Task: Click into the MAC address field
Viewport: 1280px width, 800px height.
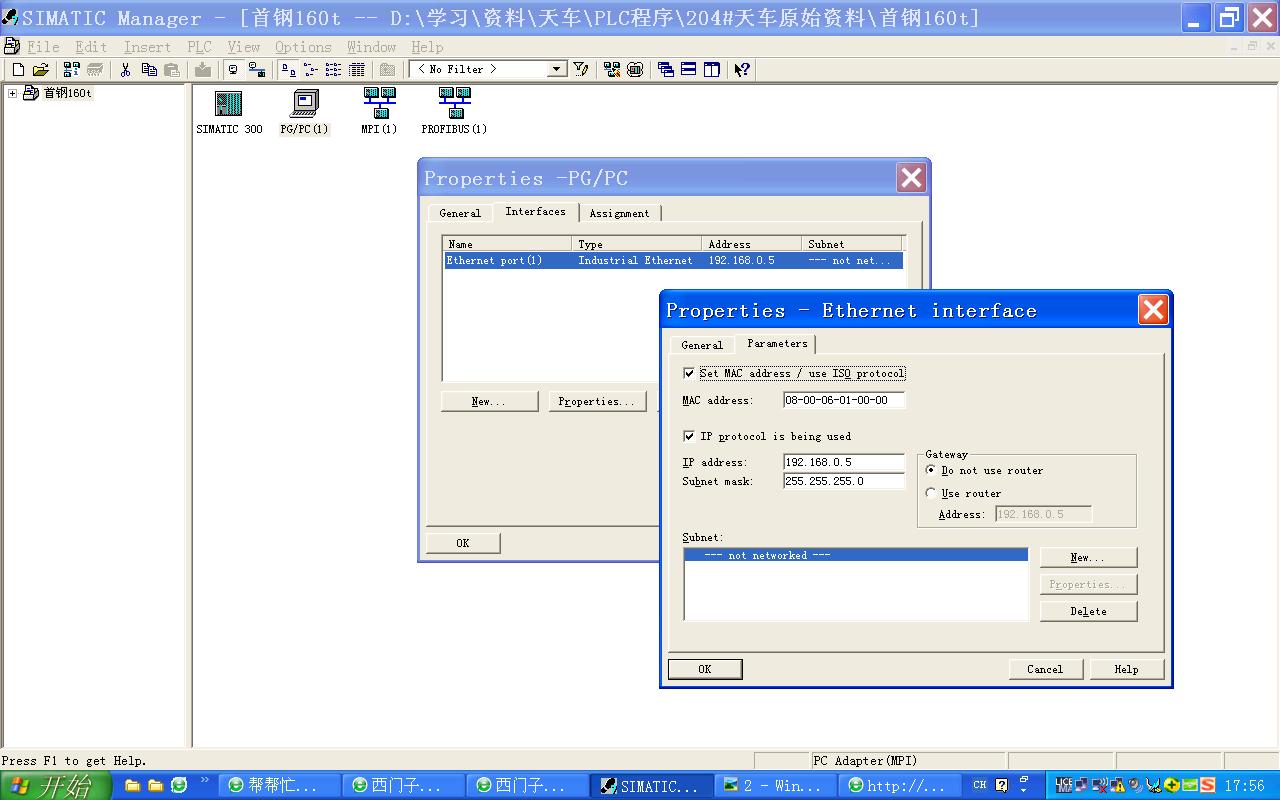Action: [844, 400]
